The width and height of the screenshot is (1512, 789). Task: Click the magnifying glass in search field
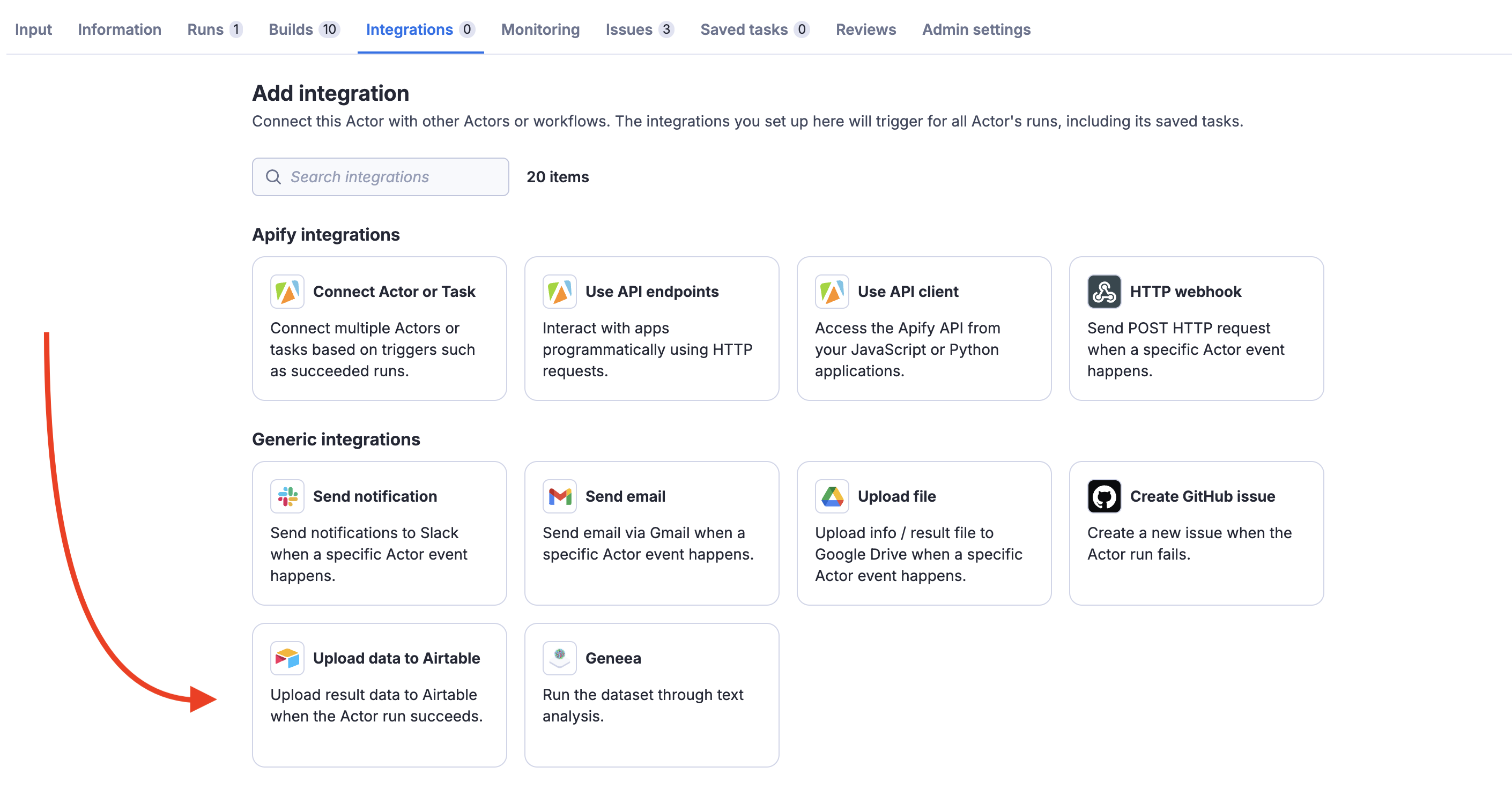[273, 176]
